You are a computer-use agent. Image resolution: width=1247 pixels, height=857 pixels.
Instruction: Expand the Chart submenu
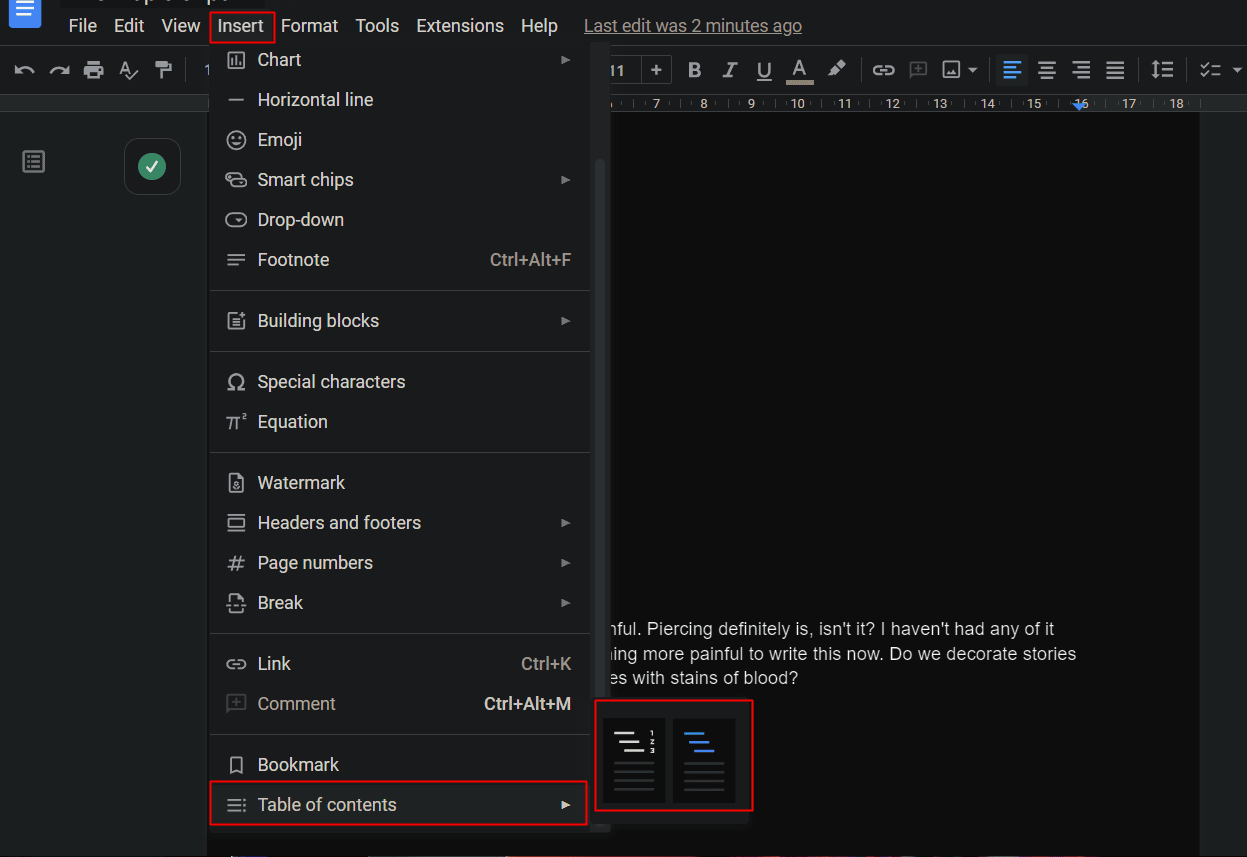pyautogui.click(x=400, y=60)
